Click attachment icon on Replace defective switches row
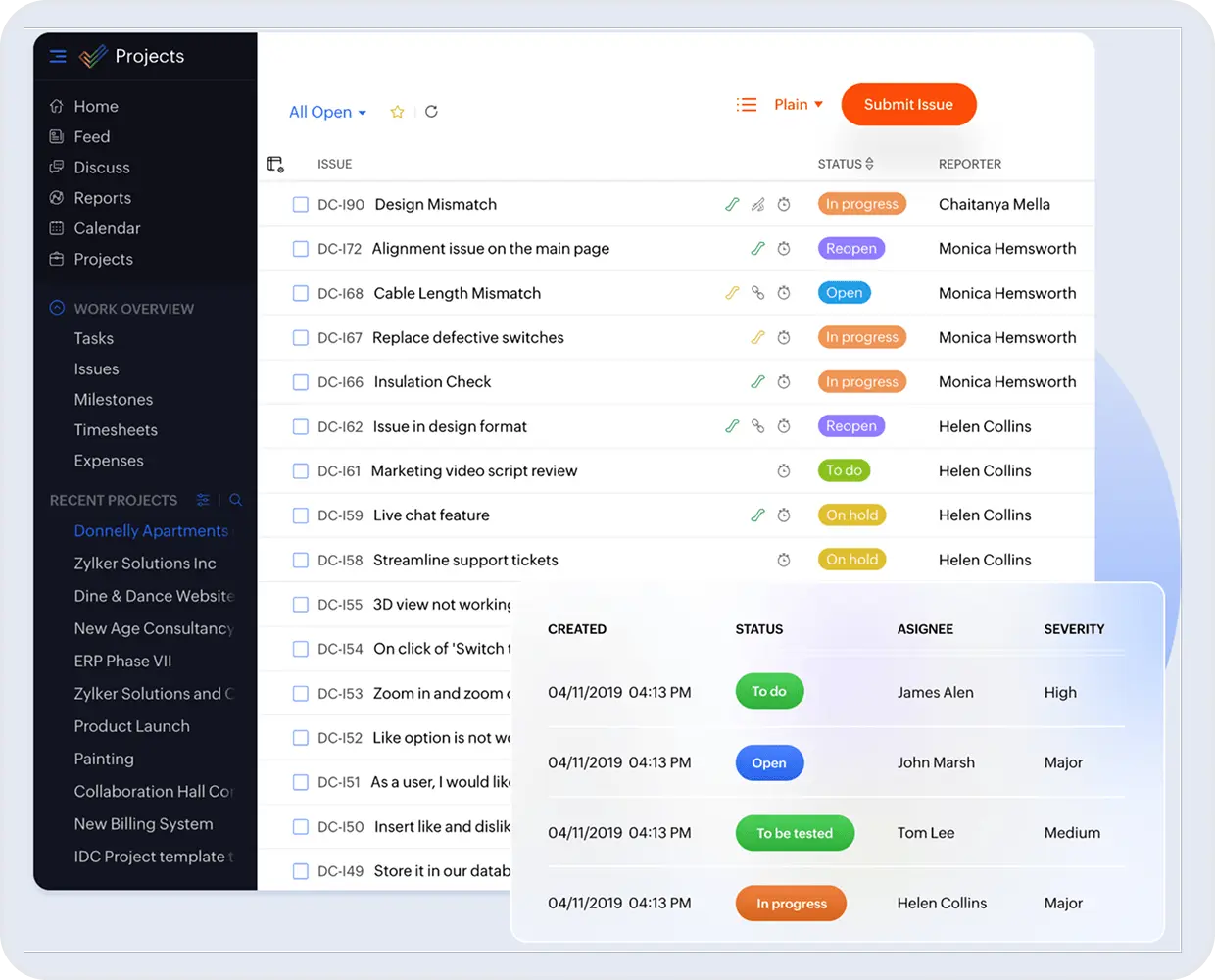Viewport: 1215px width, 980px height. pos(757,337)
